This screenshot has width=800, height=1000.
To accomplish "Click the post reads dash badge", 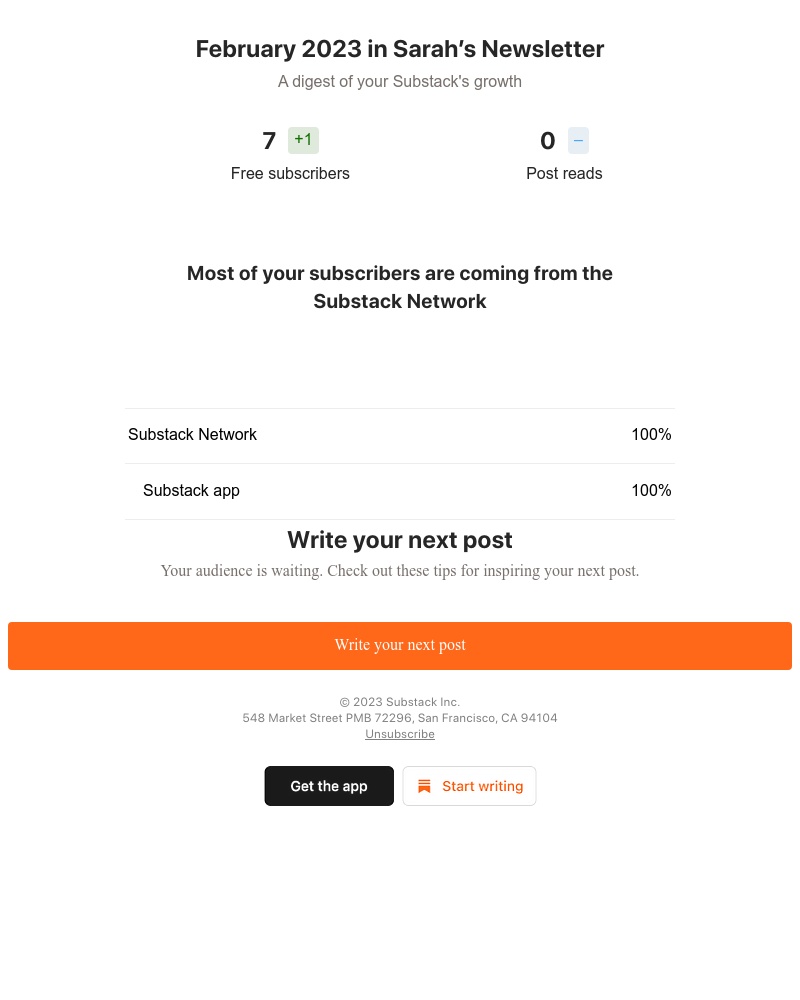I will pyautogui.click(x=578, y=140).
